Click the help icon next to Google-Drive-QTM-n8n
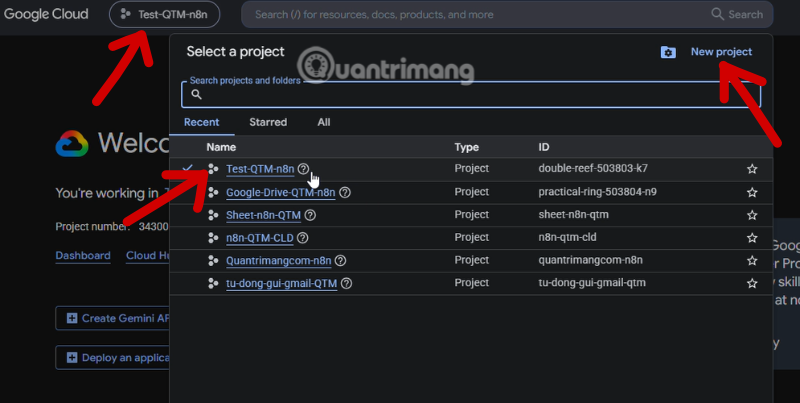The image size is (800, 403). (x=345, y=192)
